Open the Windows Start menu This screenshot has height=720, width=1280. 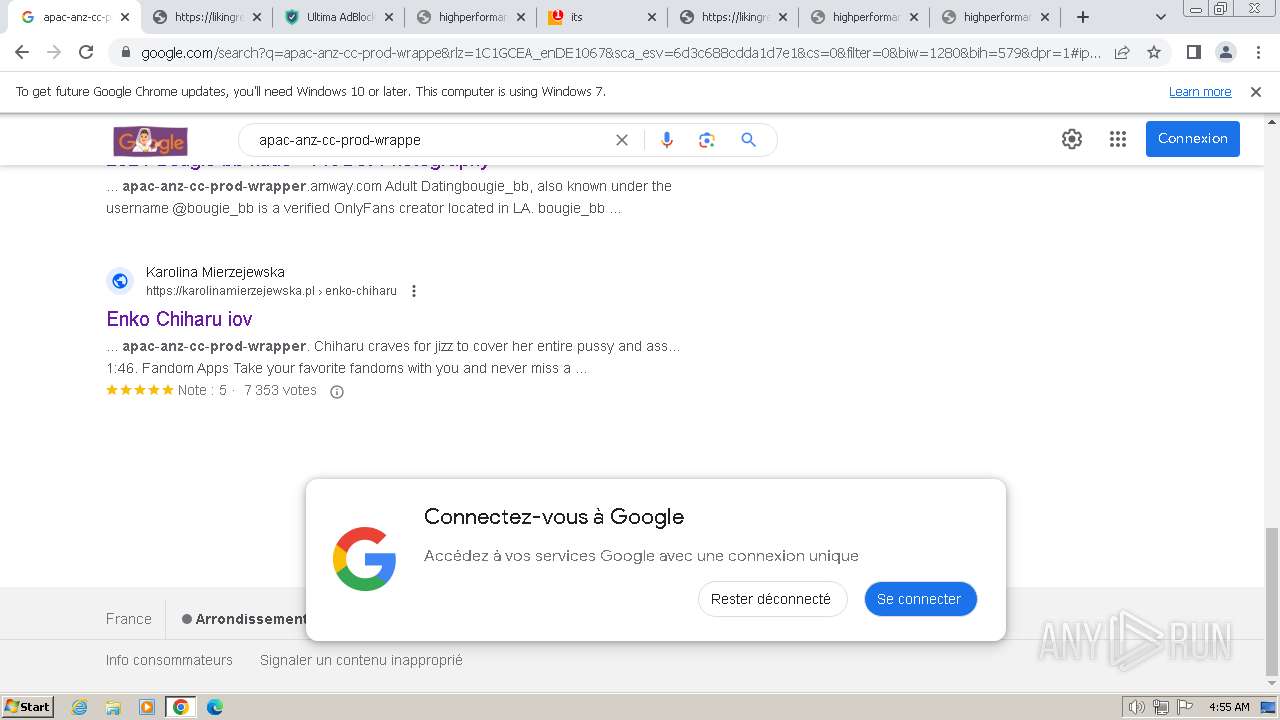pos(27,707)
